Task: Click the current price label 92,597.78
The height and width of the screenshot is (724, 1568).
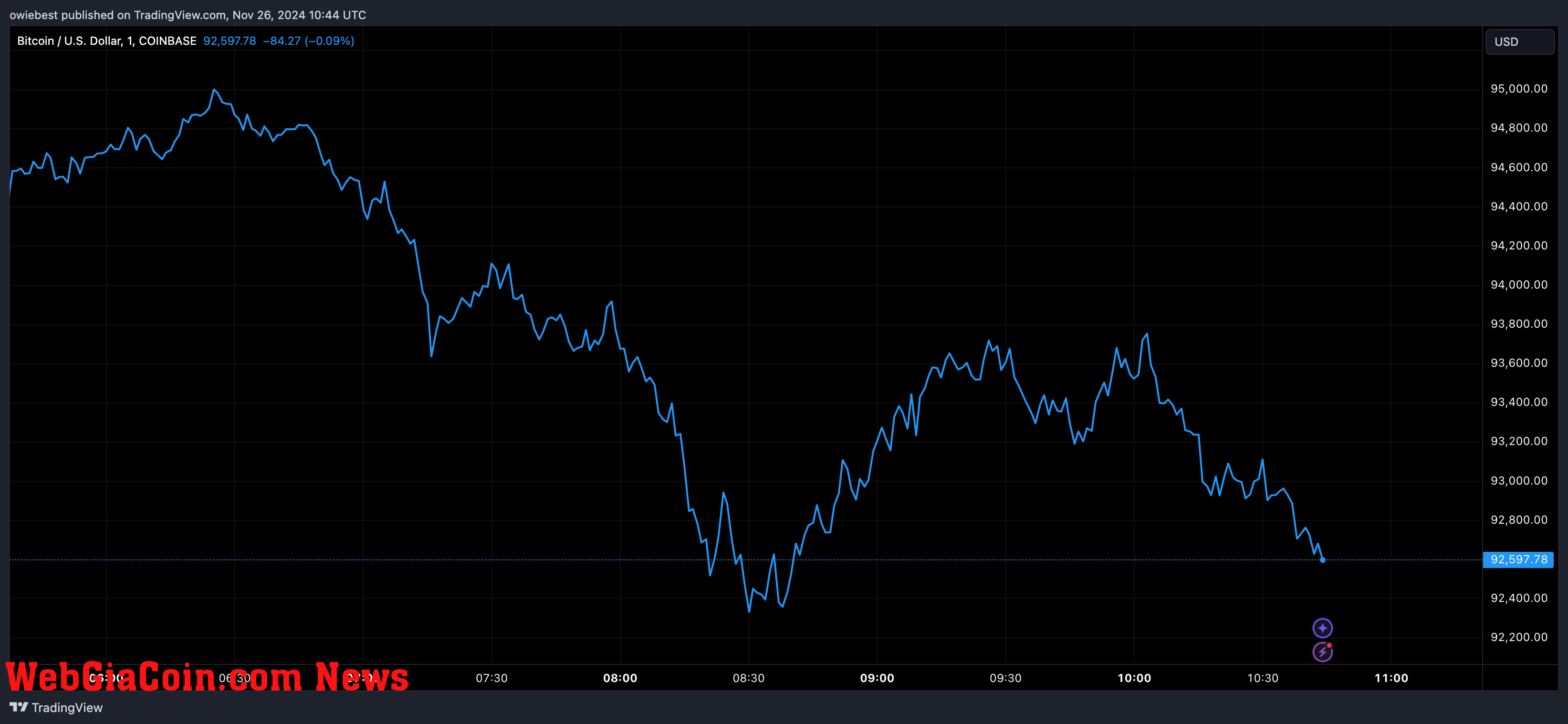Action: coord(1518,559)
